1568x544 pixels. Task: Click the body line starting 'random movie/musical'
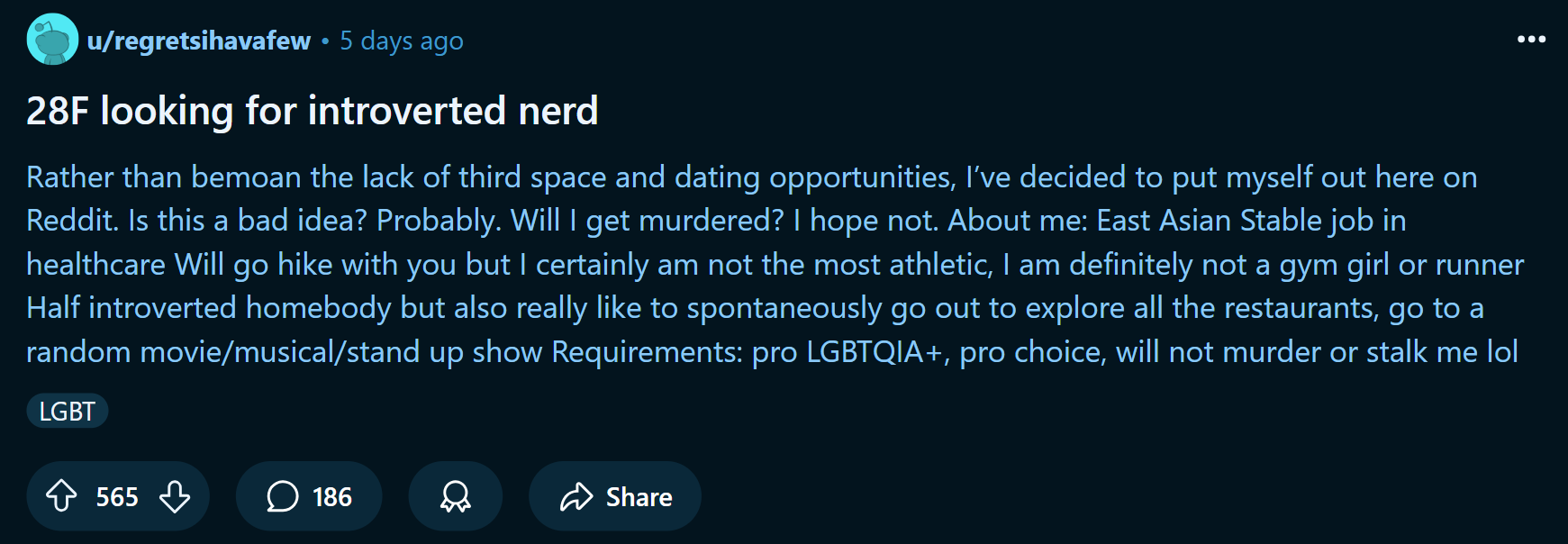coord(772,351)
